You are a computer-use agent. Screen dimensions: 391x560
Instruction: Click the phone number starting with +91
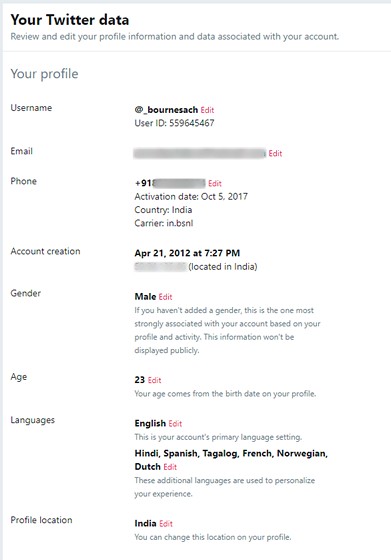tap(170, 184)
